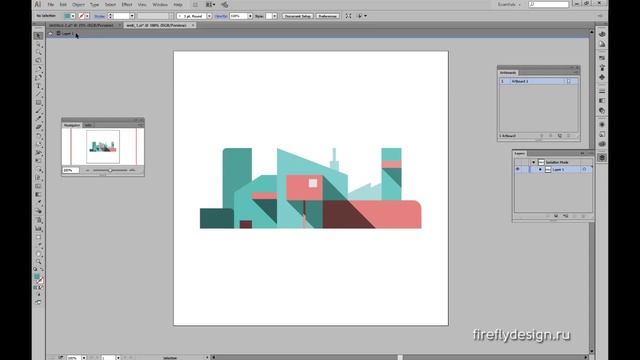The image size is (640, 360).
Task: Open the Stroke panel from right dock
Action: [x=602, y=91]
